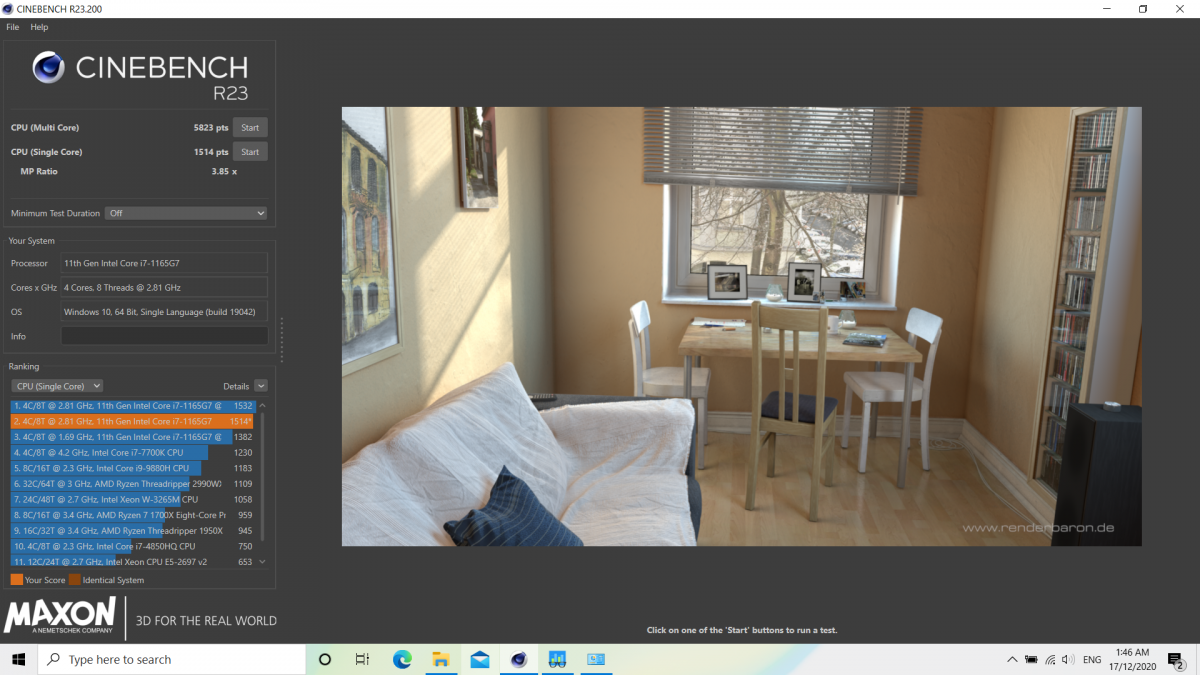Image resolution: width=1200 pixels, height=675 pixels.
Task: Open File Explorer in taskbar
Action: click(x=440, y=659)
